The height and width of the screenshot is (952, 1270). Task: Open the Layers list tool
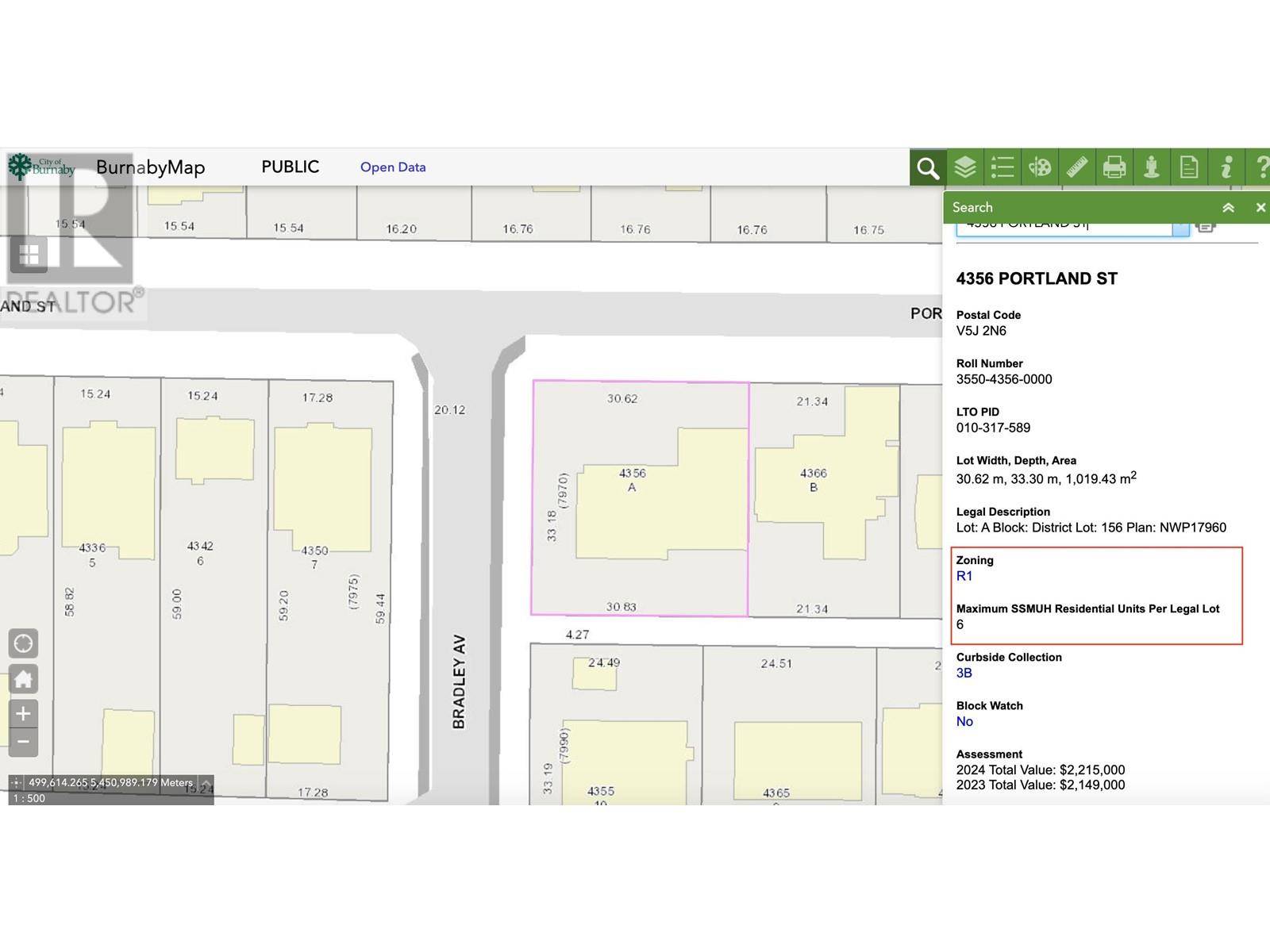(x=965, y=167)
